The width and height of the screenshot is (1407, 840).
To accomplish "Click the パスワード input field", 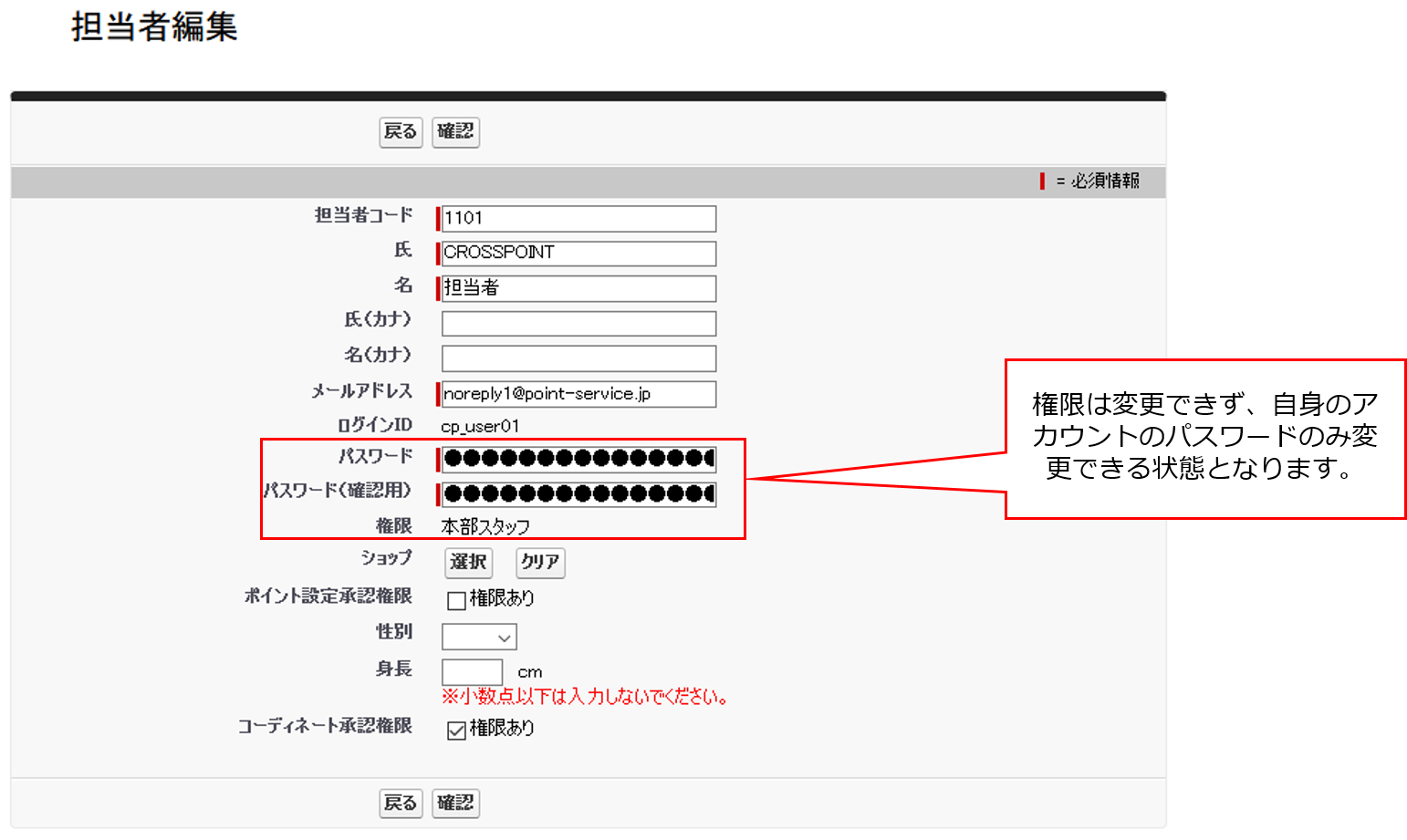I will (x=578, y=459).
